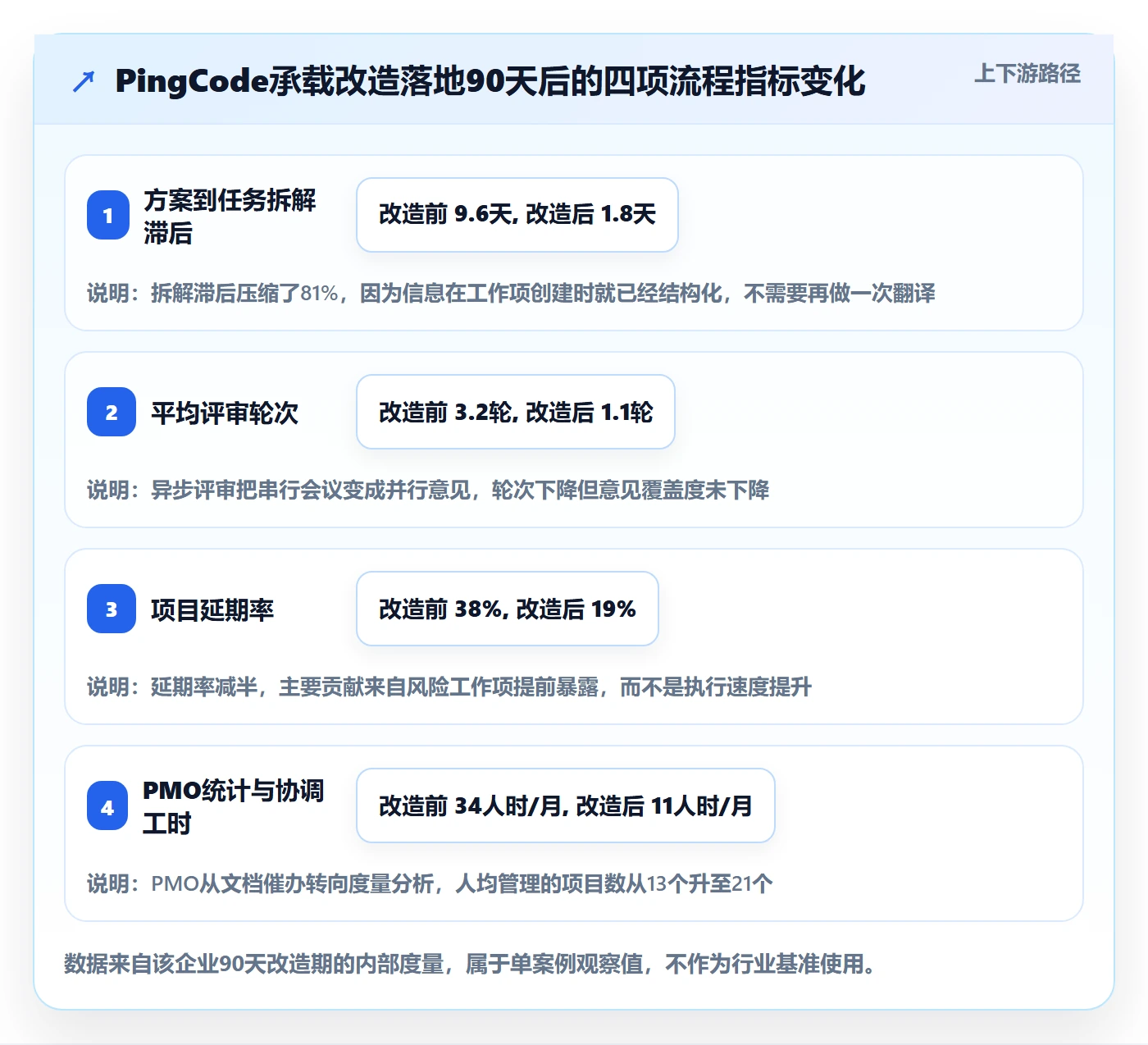Click the 改造前 9.6天, 改造后 1.8天 value box

pyautogui.click(x=517, y=215)
